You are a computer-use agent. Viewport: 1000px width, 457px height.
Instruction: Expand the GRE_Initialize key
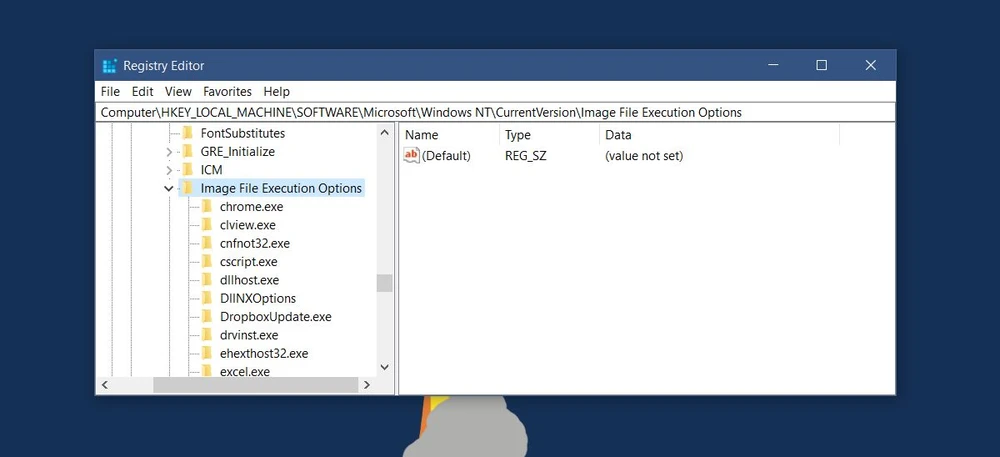pyautogui.click(x=168, y=152)
